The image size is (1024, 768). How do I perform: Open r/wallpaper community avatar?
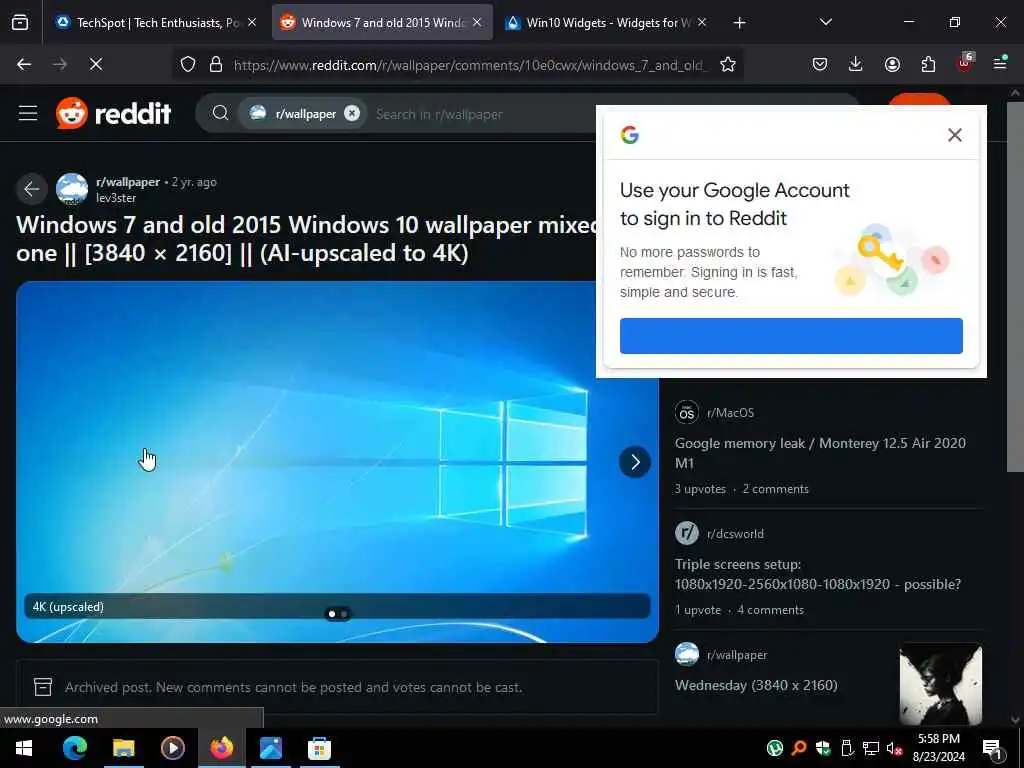click(x=72, y=189)
